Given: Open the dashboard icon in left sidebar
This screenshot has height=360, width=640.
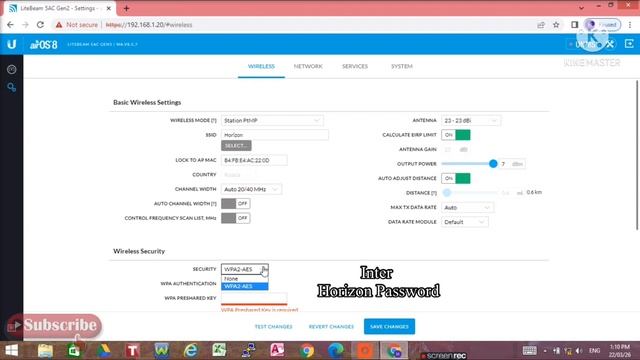Looking at the screenshot, I should 11,69.
